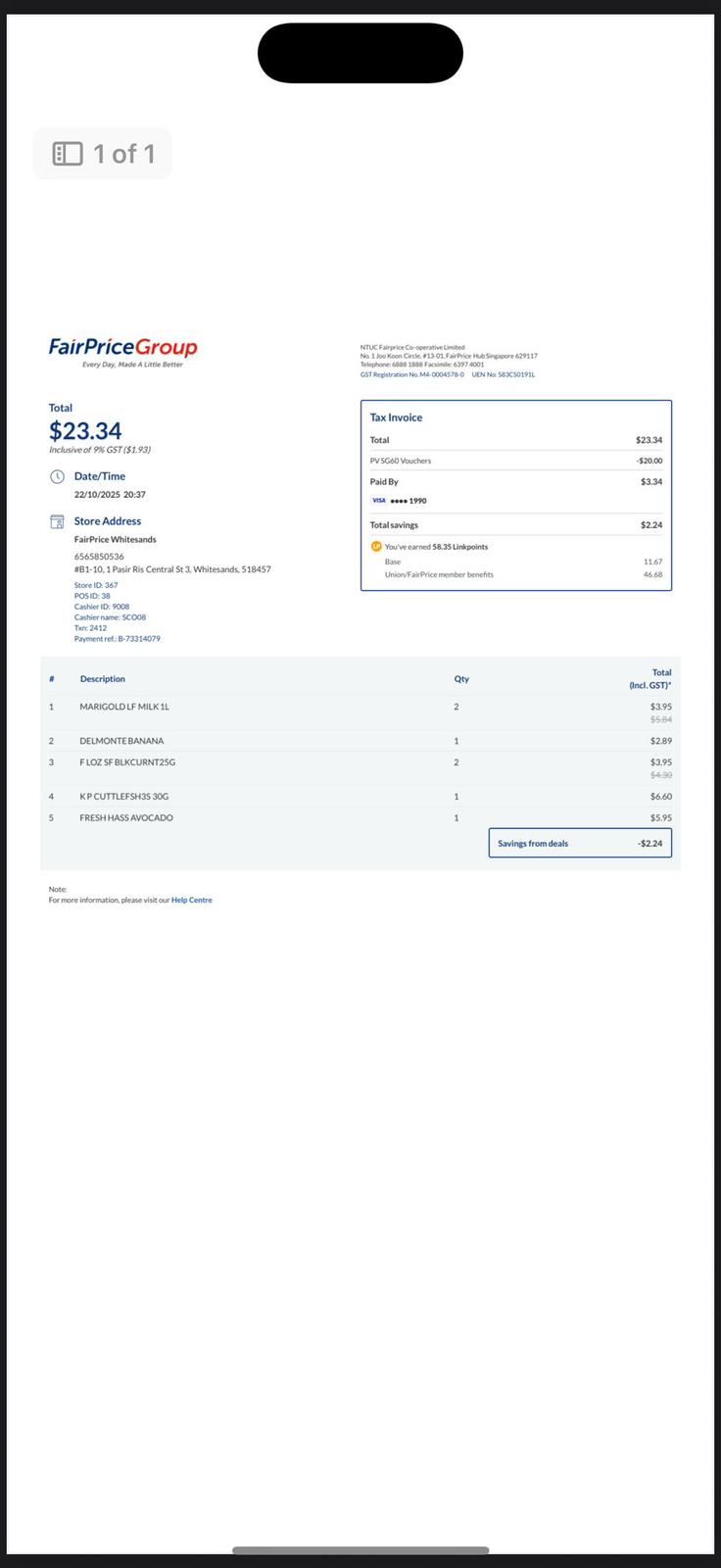Select 'FairPrice Whitesands' store name
This screenshot has height=1568, width=721.
tap(116, 540)
